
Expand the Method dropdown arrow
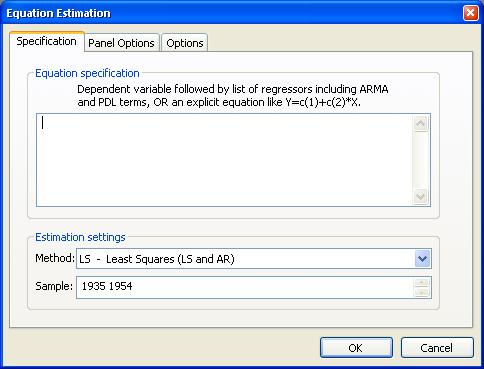(422, 259)
